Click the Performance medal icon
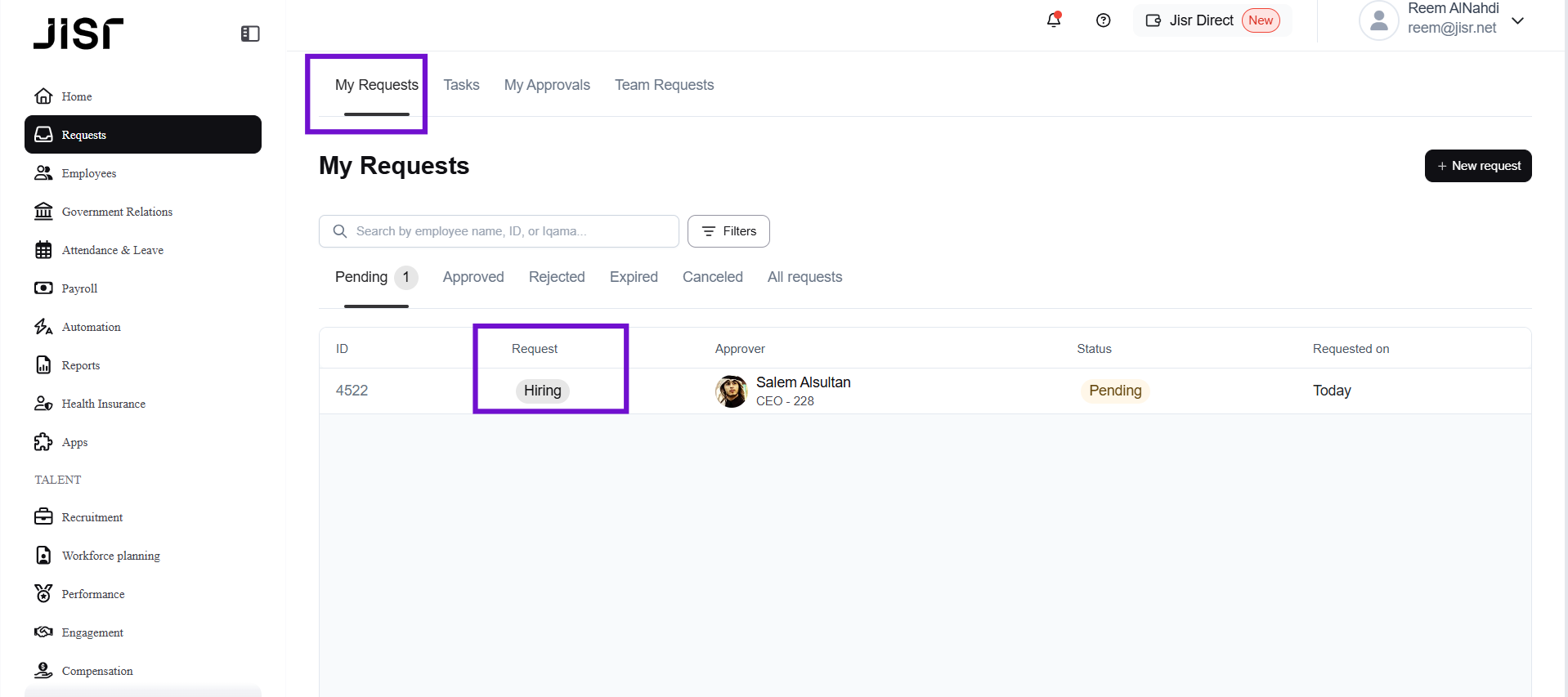Image resolution: width=1568 pixels, height=697 pixels. (x=43, y=594)
